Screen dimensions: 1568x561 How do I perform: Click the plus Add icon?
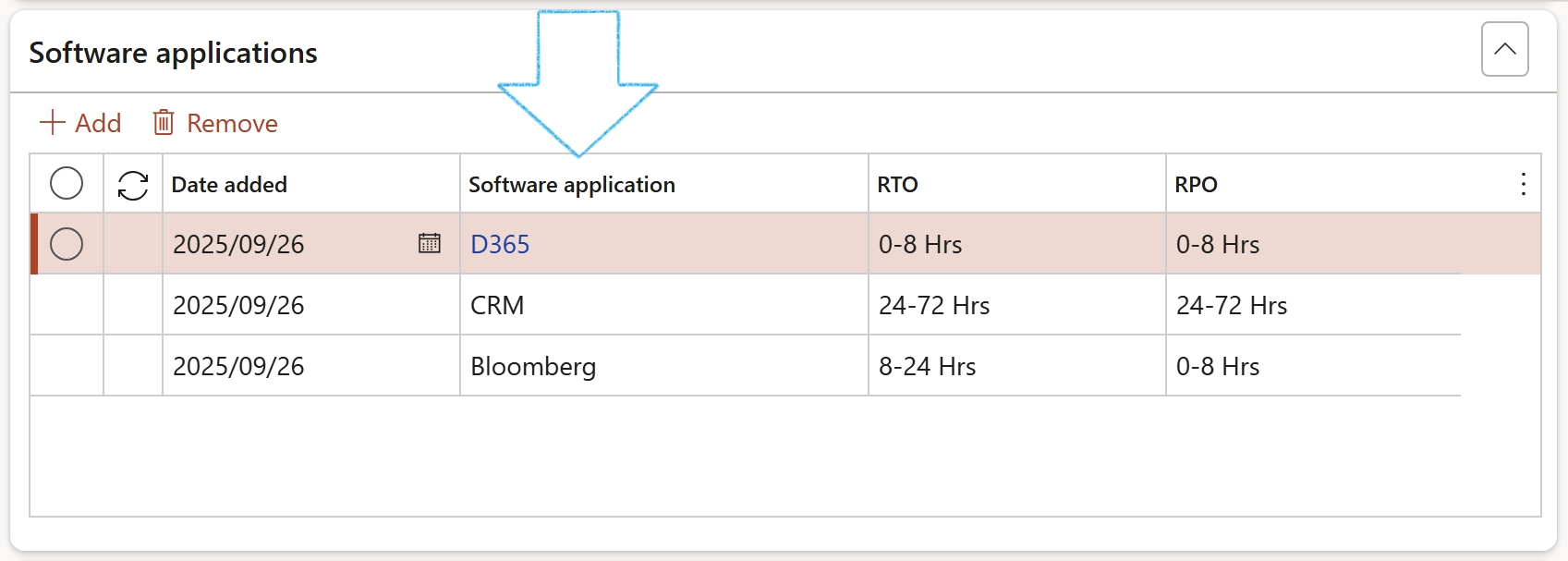tap(53, 123)
